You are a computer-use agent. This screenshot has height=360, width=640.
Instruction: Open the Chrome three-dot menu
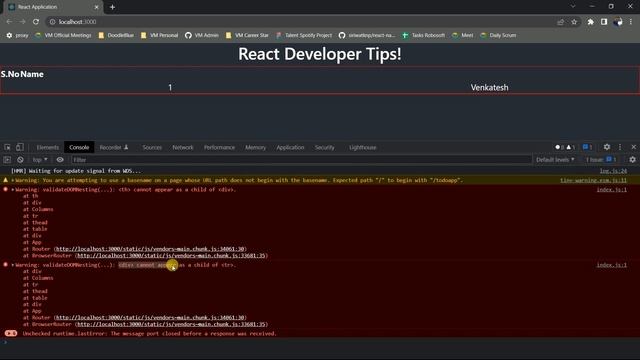631,22
